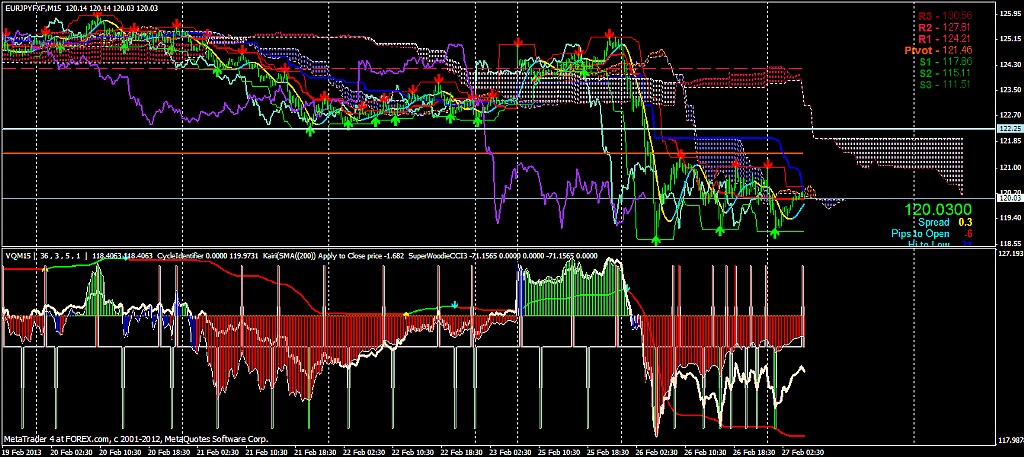1024x457 pixels.
Task: Click the 21 Feb 02:30 time label
Action: pos(217,452)
